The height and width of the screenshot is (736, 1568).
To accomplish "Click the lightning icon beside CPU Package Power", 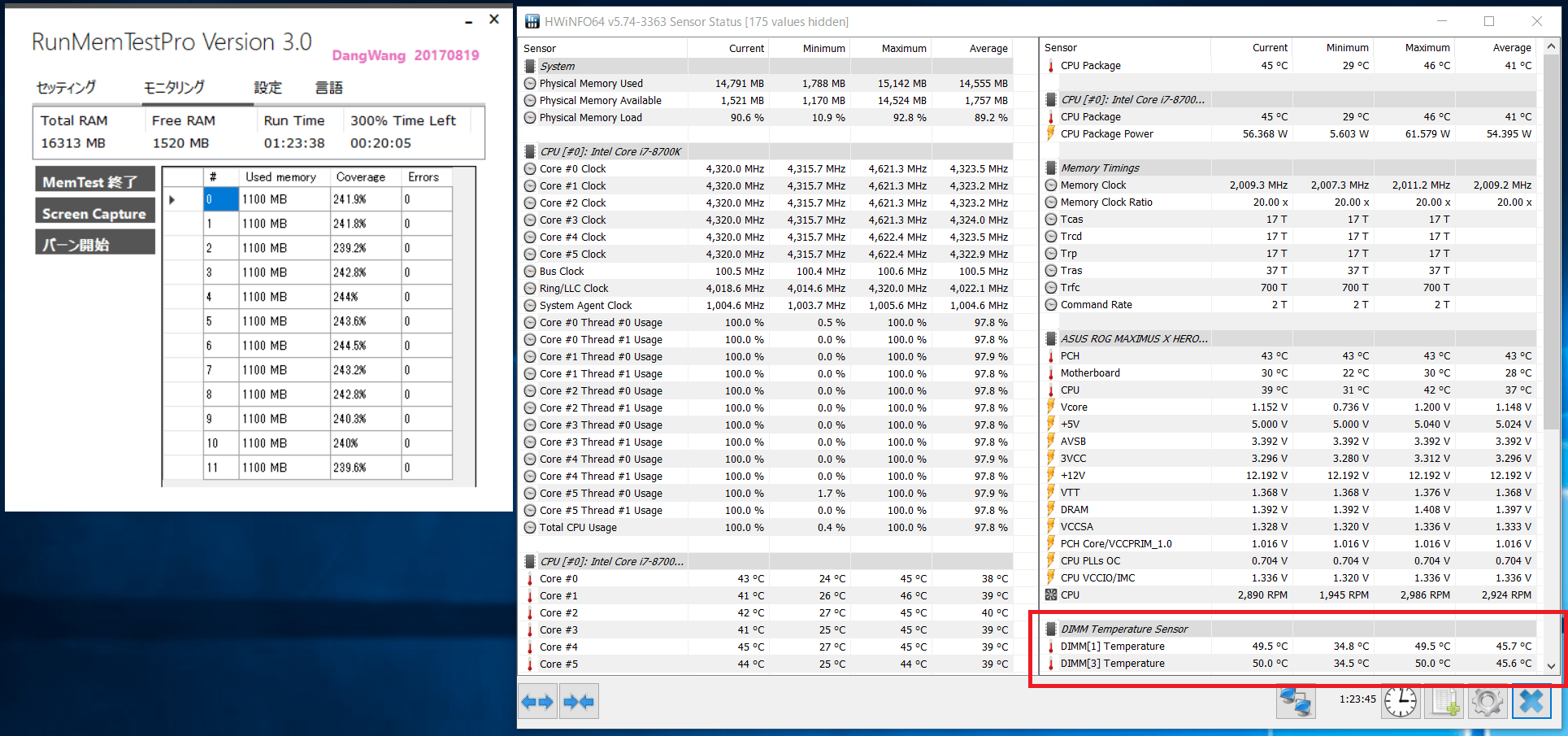I will 1051,133.
